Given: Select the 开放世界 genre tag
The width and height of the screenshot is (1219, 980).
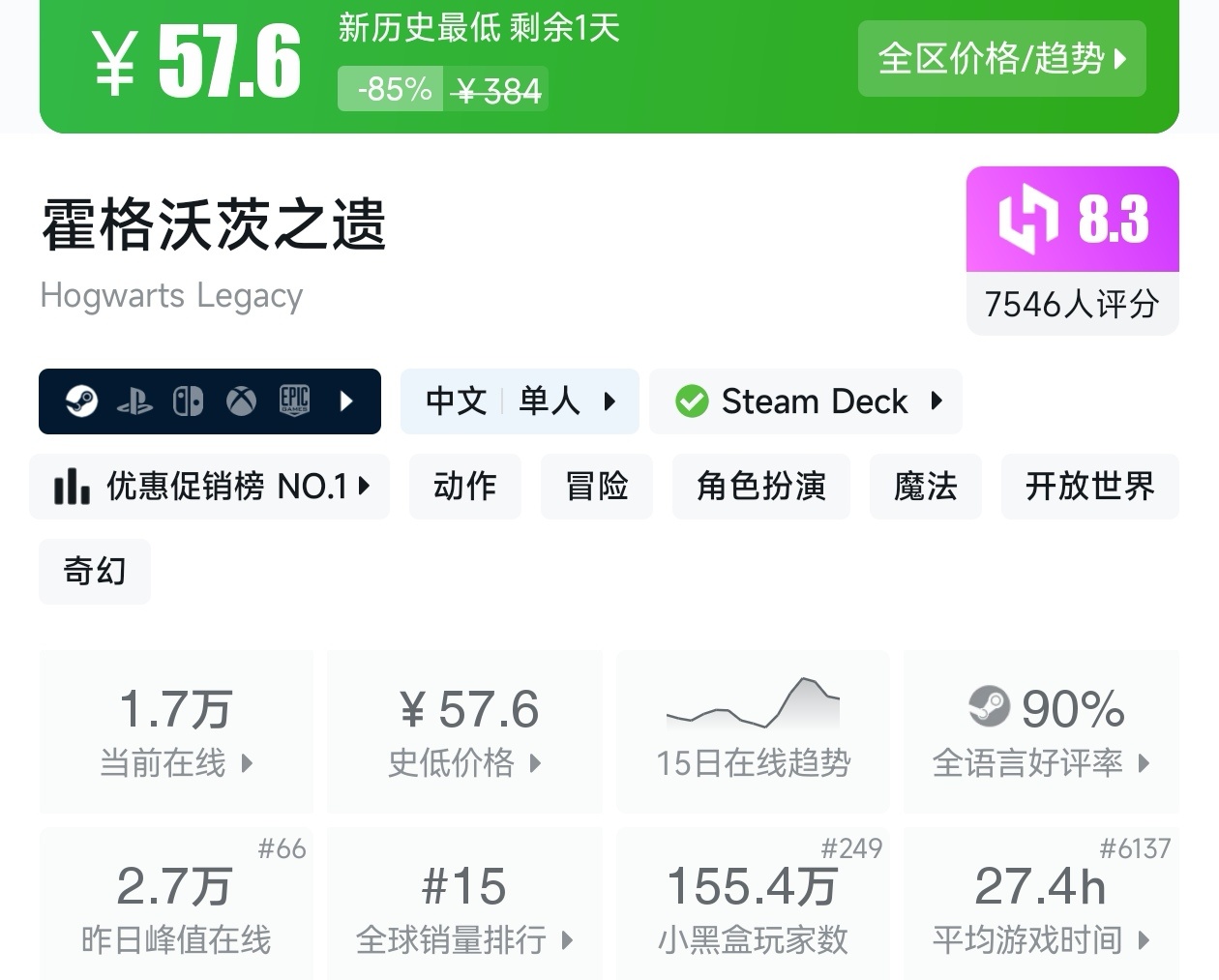Looking at the screenshot, I should 1089,487.
